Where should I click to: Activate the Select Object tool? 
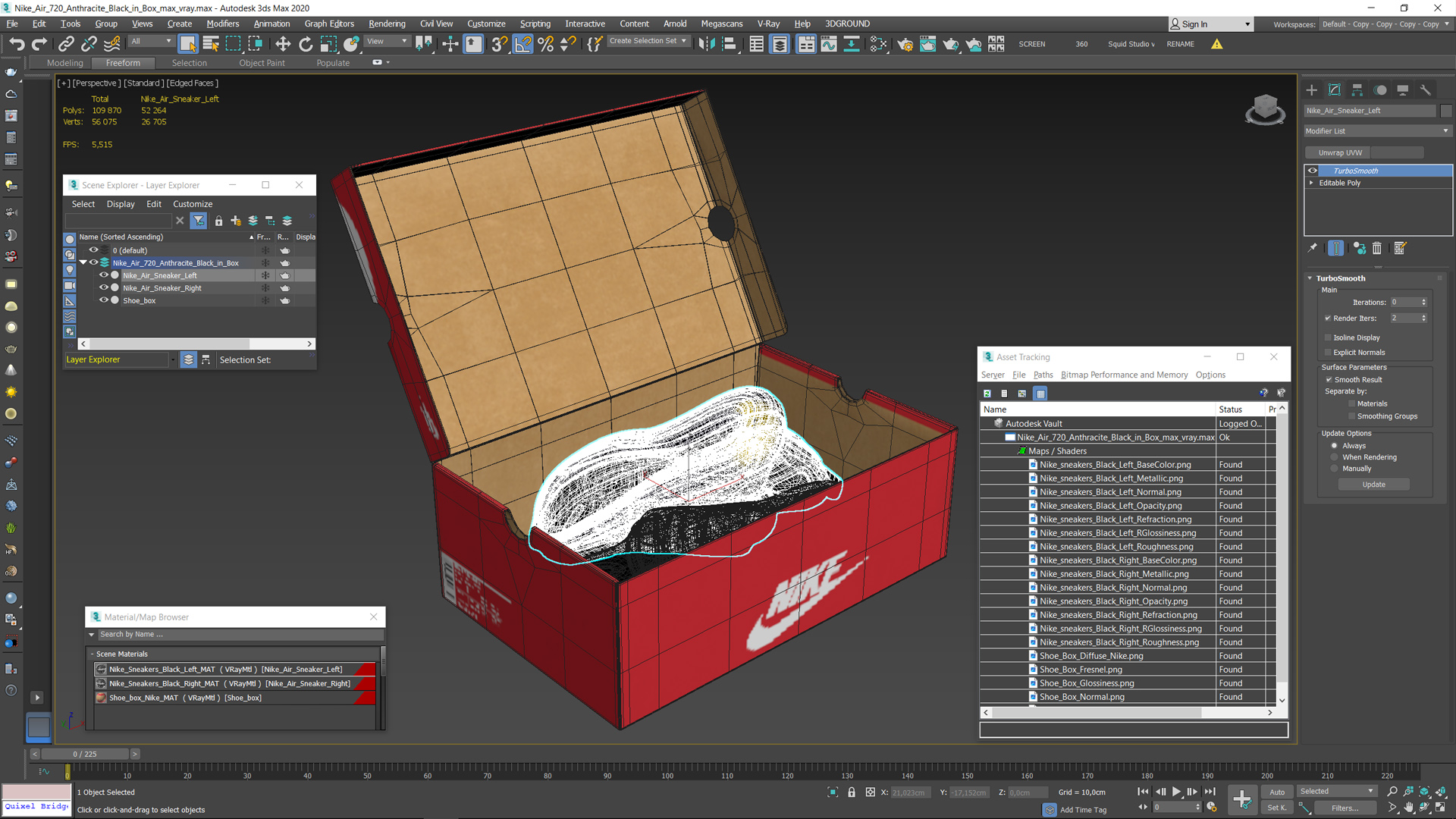187,44
